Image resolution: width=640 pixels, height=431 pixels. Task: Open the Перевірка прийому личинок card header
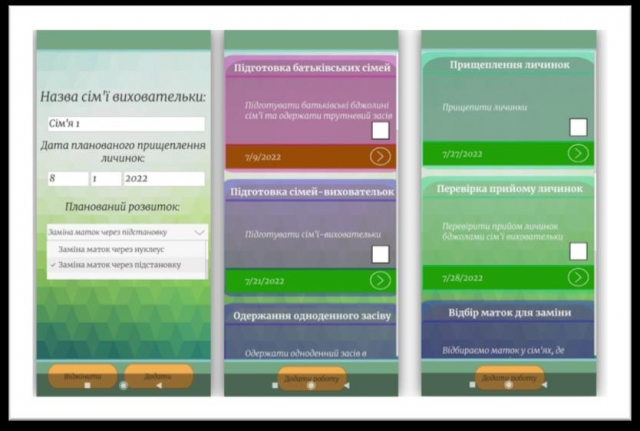(509, 189)
